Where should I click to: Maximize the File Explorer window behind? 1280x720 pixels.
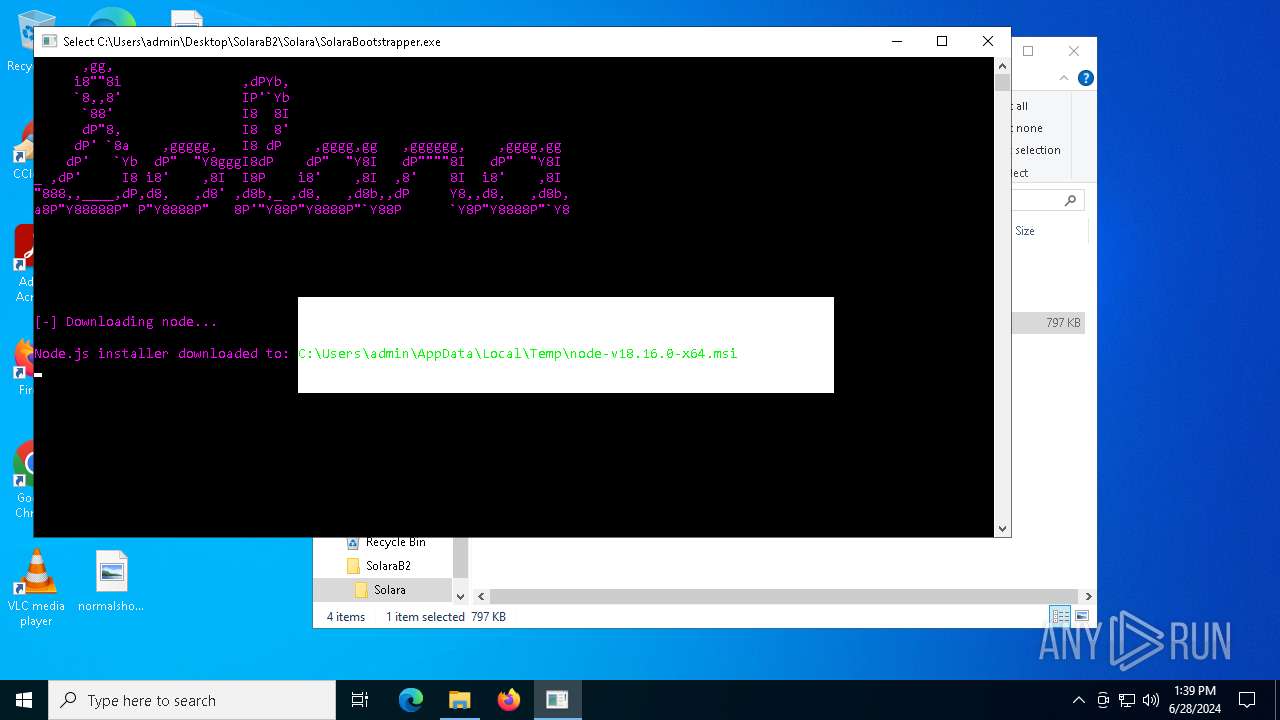(x=1028, y=51)
